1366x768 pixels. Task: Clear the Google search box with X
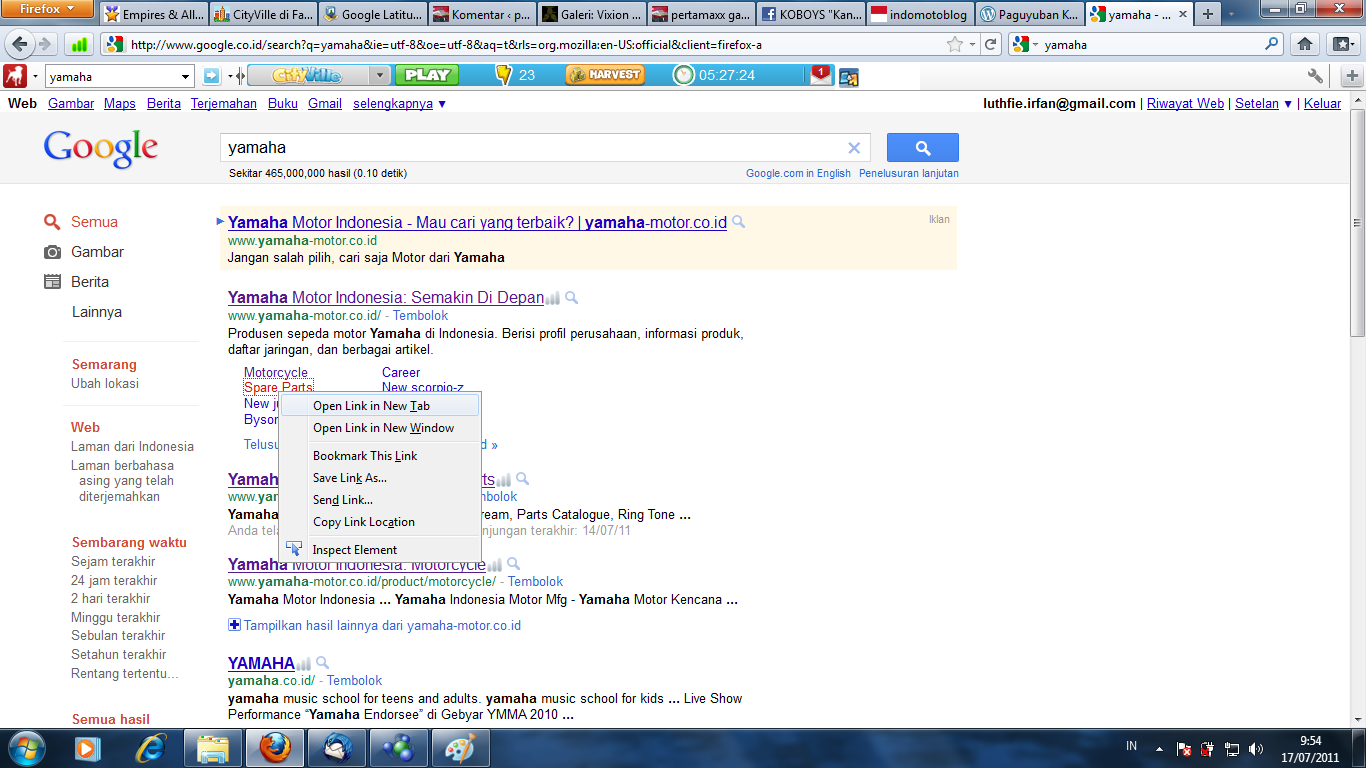pos(854,148)
